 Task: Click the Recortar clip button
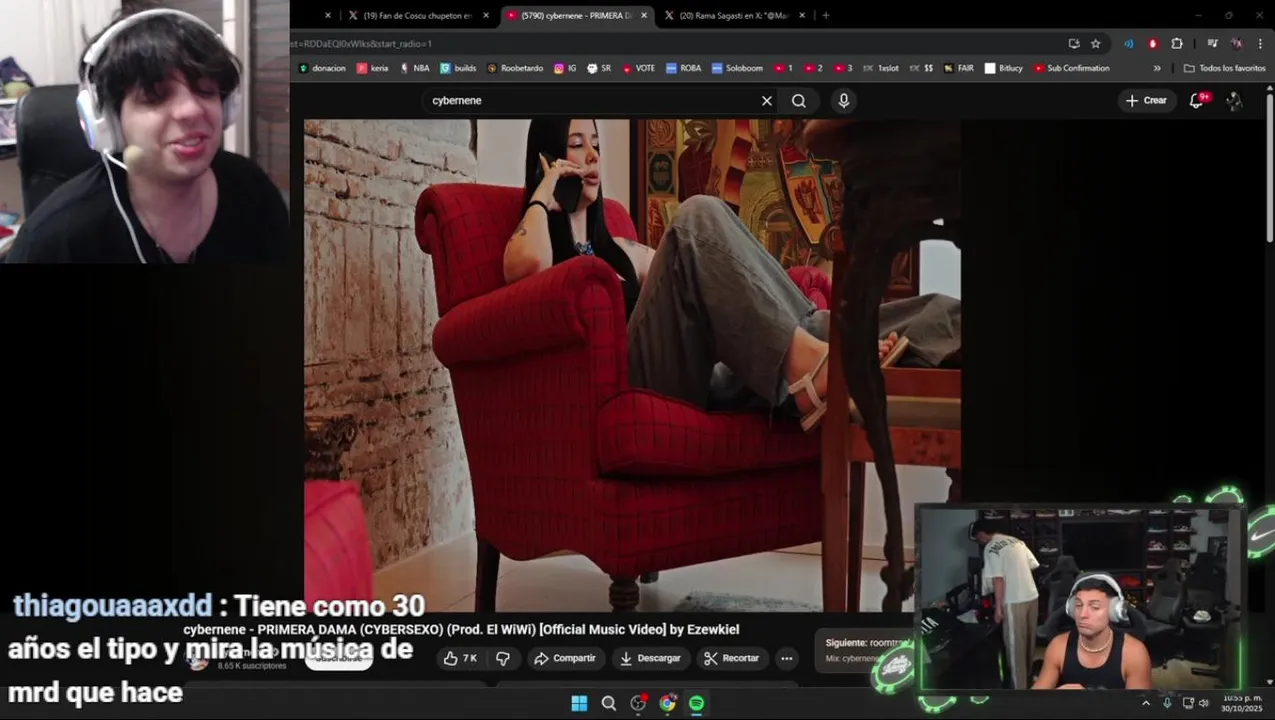click(731, 658)
